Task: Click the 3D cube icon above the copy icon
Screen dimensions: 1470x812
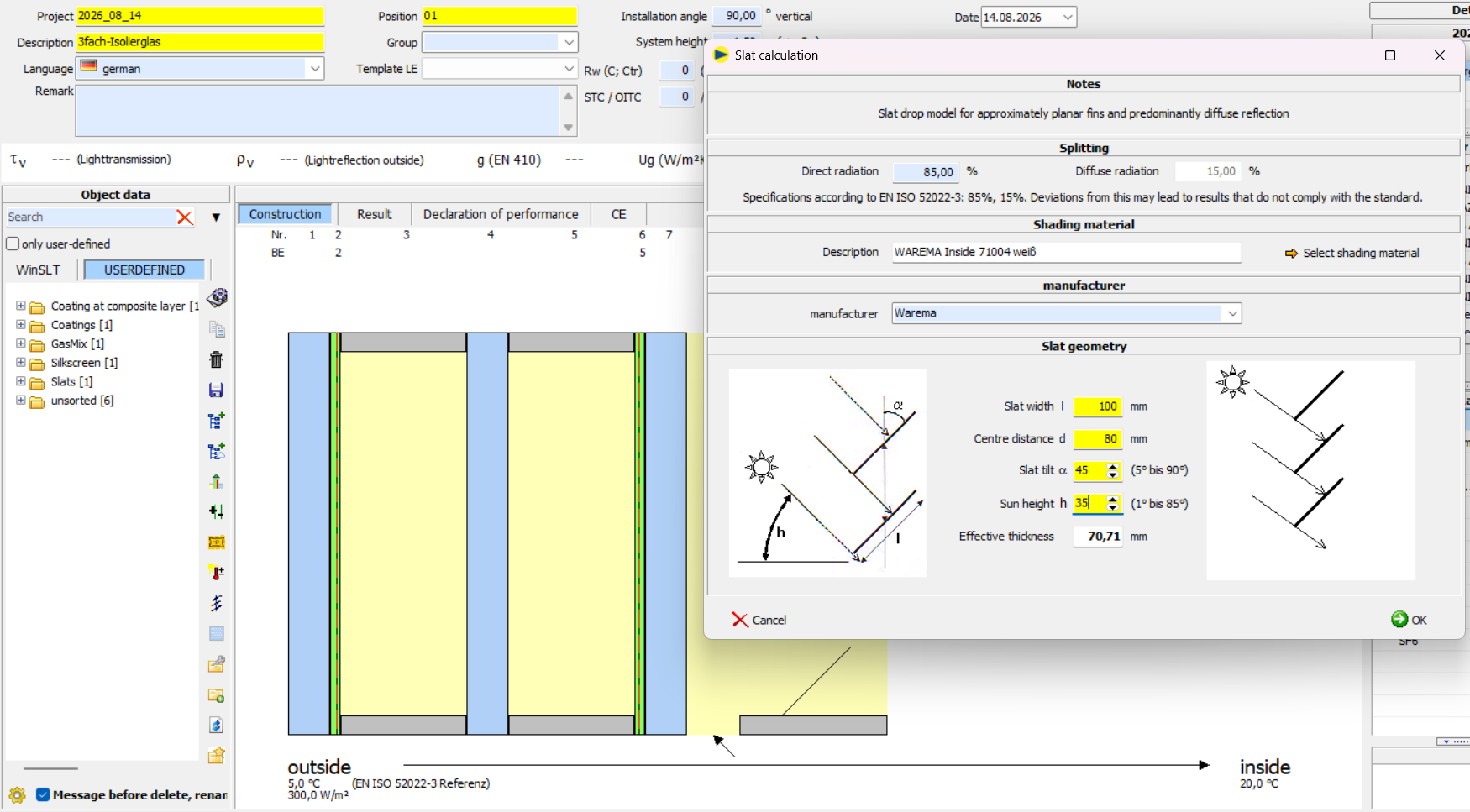Action: pos(217,297)
